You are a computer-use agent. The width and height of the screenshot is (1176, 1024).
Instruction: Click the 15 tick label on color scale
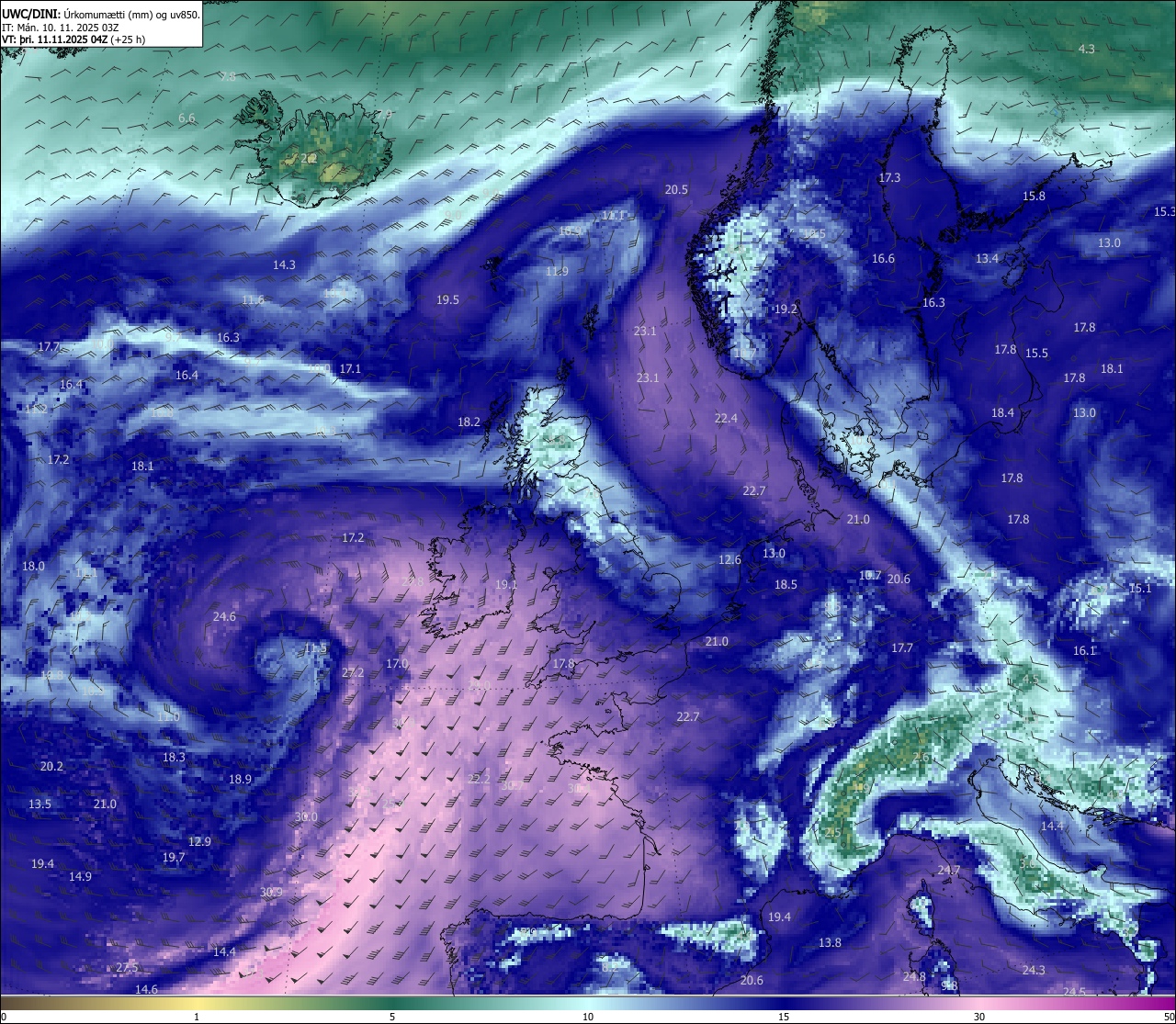[x=784, y=1016]
